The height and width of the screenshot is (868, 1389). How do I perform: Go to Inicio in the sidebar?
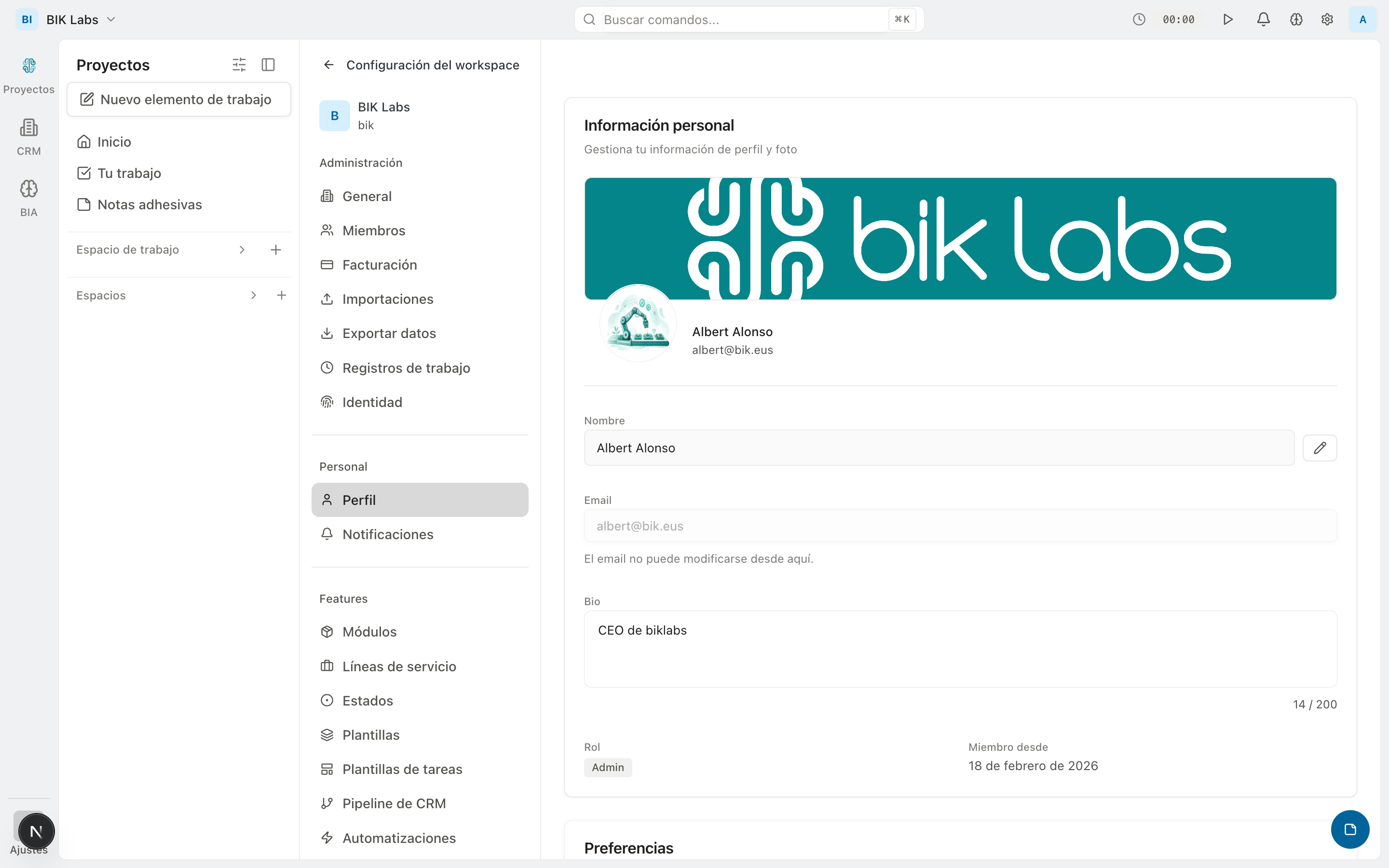pyautogui.click(x=178, y=142)
